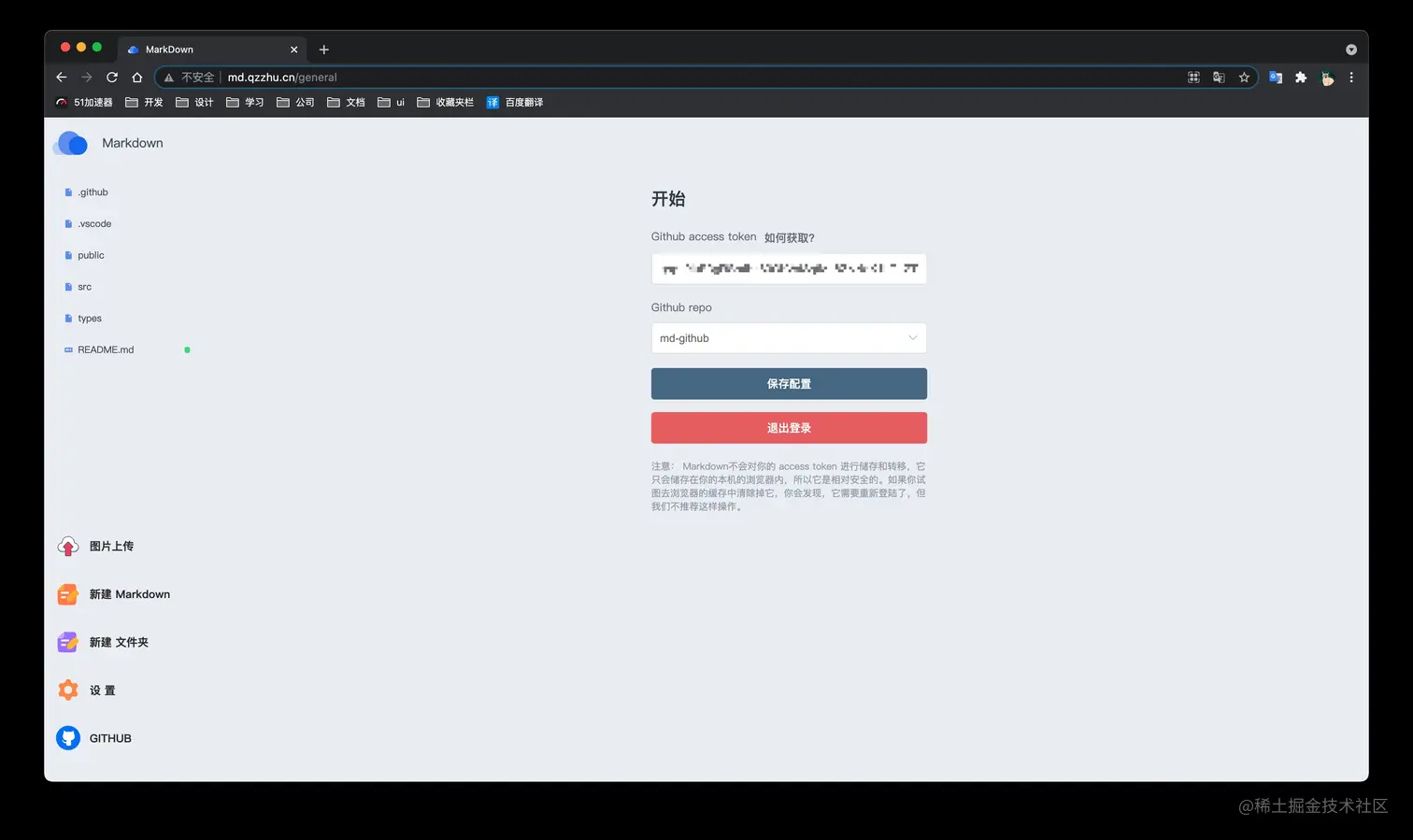Click the 新建 Markdown label
This screenshot has height=840, width=1413.
pos(130,594)
